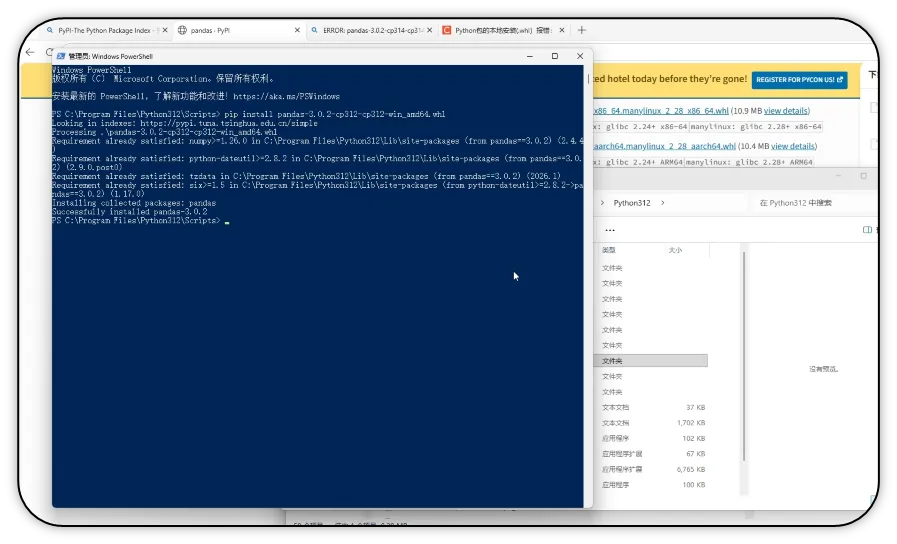Close the ERROR: pandas-3.0.2 tab
Image resolution: width=897 pixels, height=544 pixels.
(430, 30)
